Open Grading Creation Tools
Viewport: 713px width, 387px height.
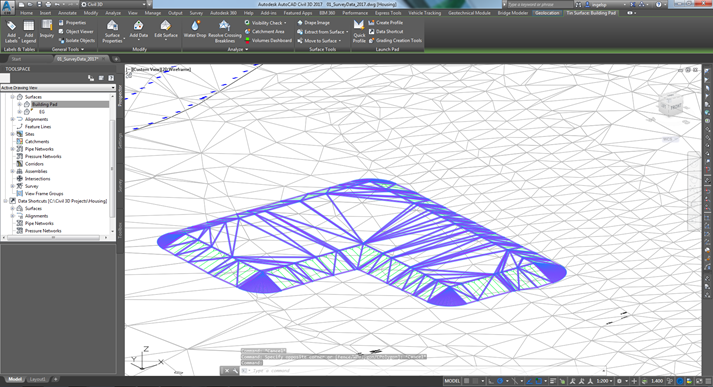[395, 40]
